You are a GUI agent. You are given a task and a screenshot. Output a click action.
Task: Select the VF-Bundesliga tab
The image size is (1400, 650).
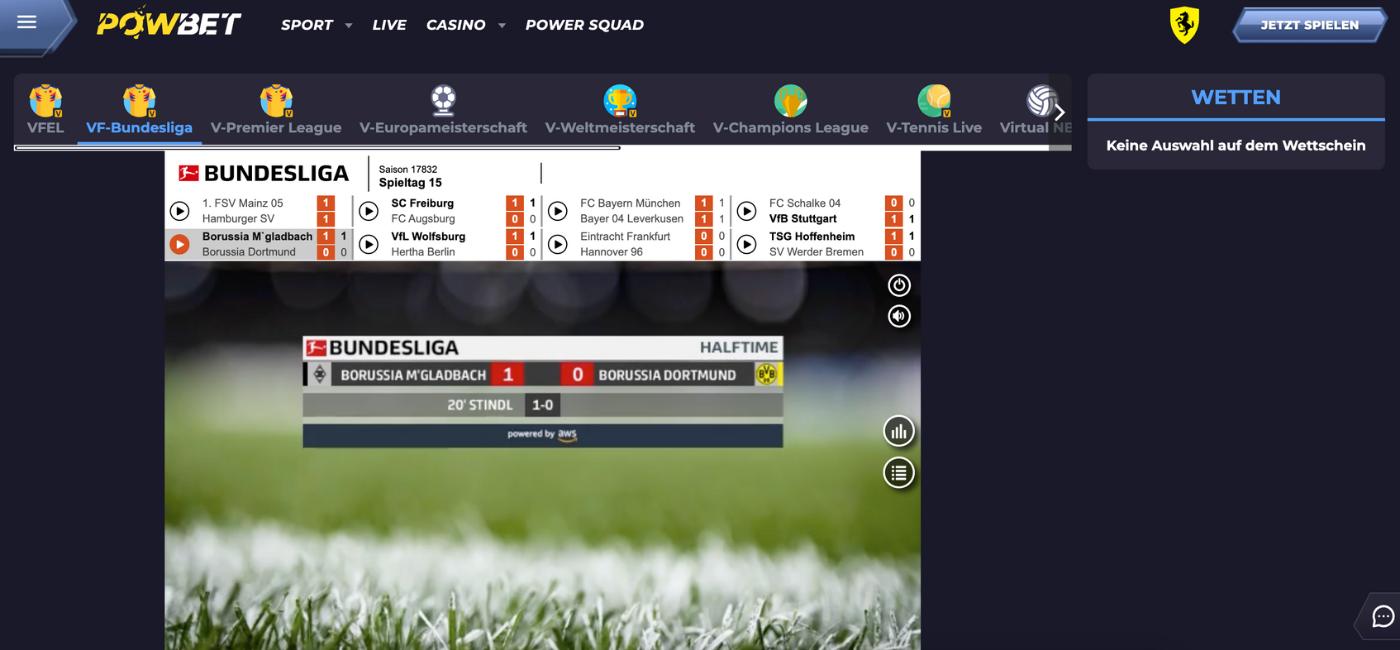tap(139, 110)
